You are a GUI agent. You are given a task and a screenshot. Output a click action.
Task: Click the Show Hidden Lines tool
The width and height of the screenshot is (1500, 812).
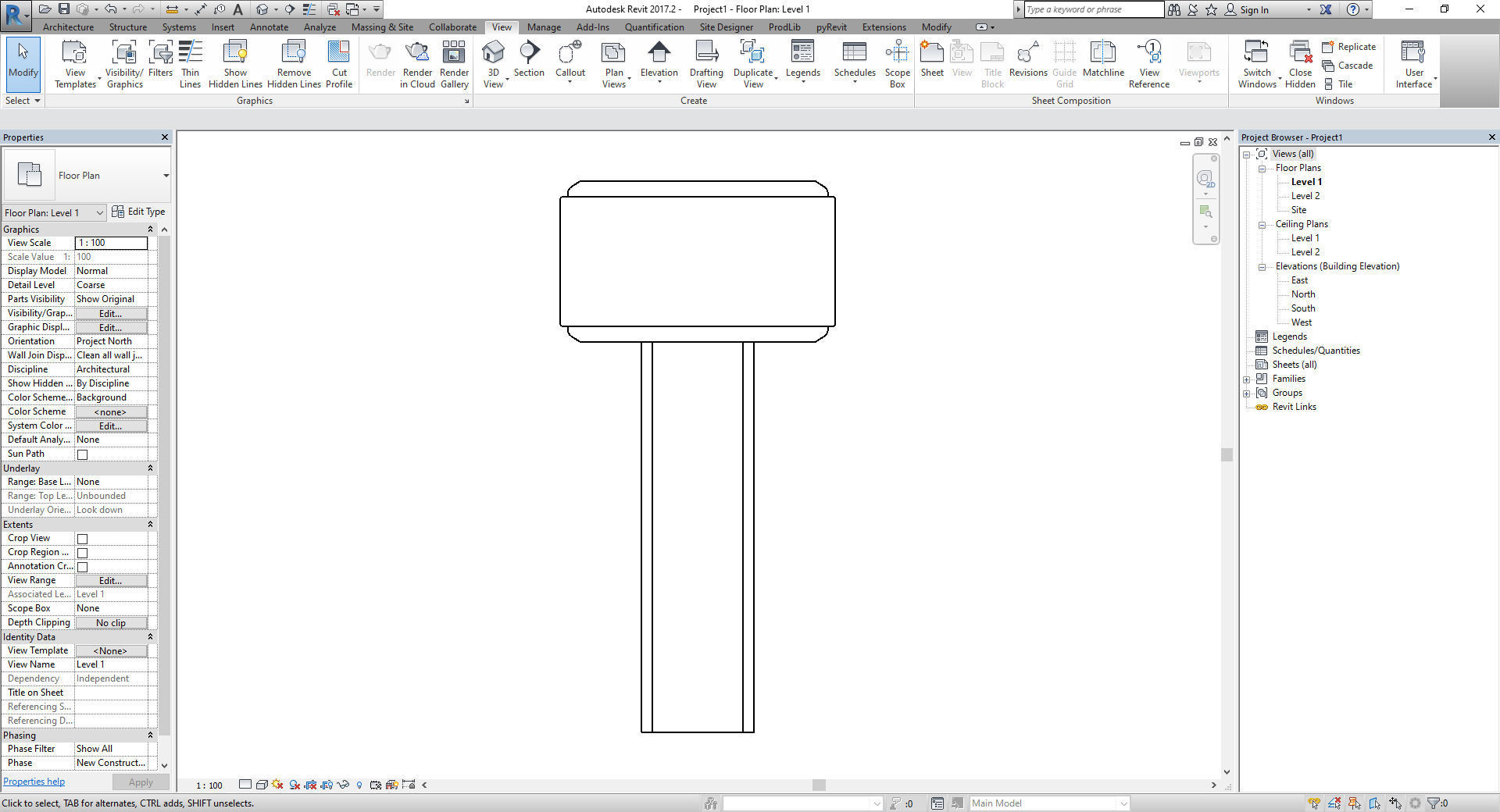pyautogui.click(x=235, y=63)
